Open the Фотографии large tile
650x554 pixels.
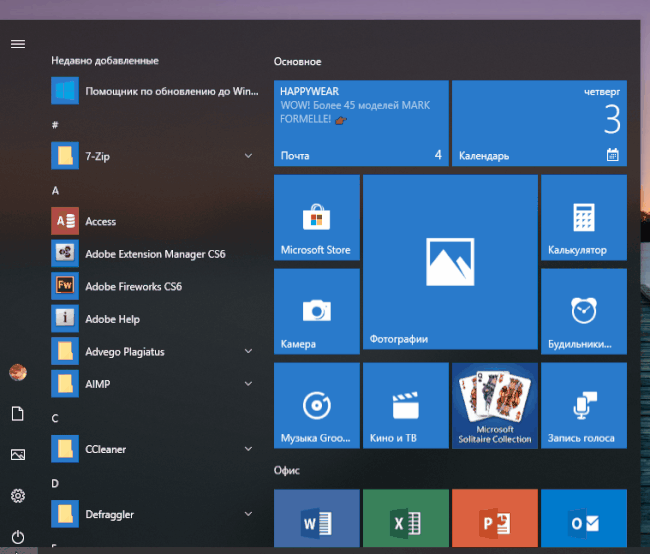click(x=450, y=262)
